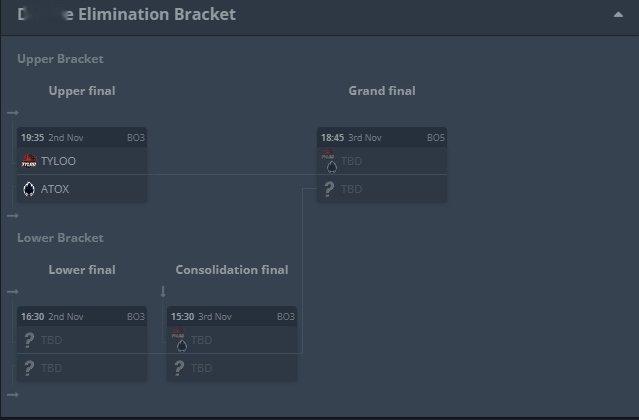Open Upper final match header 19:35 2nd Nov

point(82,138)
